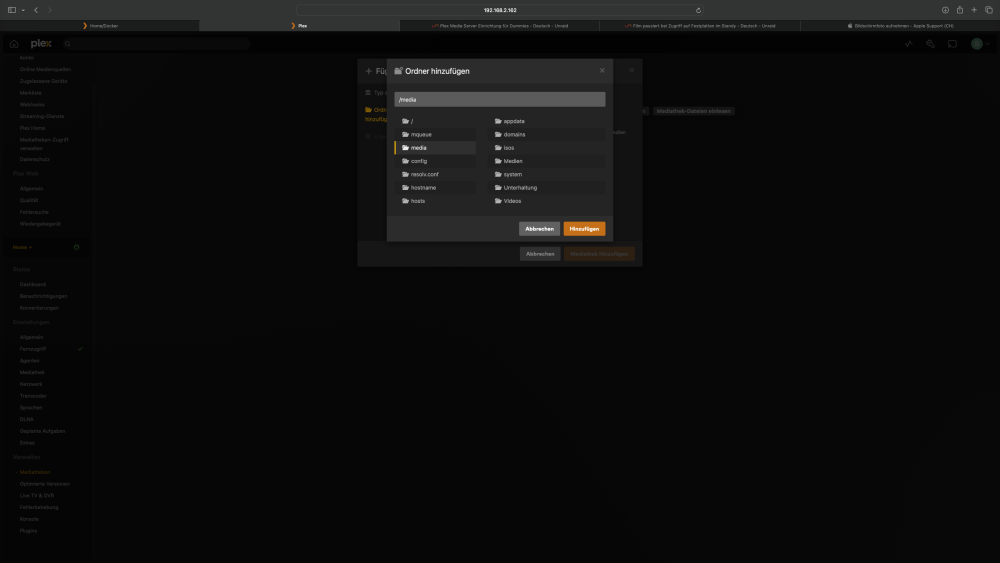Open Benachrichtigungen in sidebar
The image size is (1000, 563).
(x=43, y=296)
